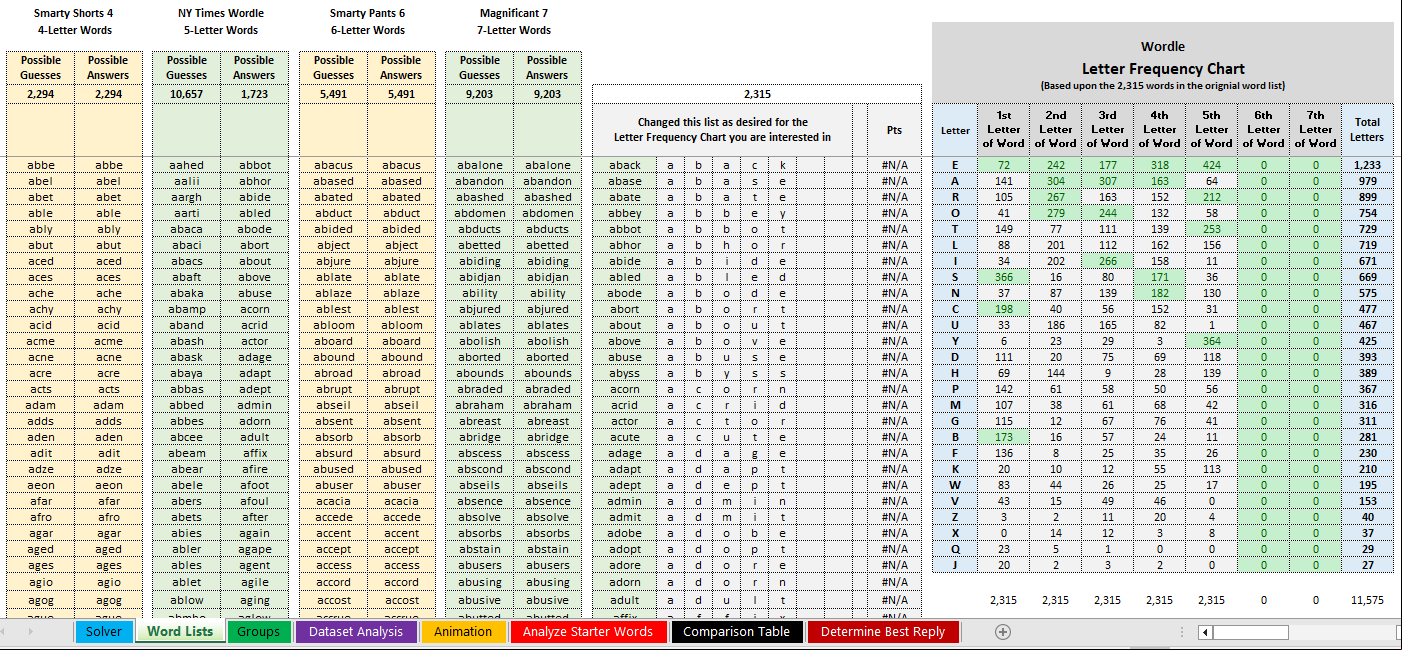The image size is (1402, 650).
Task: Click the horizontal scrollbar left arrow
Action: tap(1205, 632)
